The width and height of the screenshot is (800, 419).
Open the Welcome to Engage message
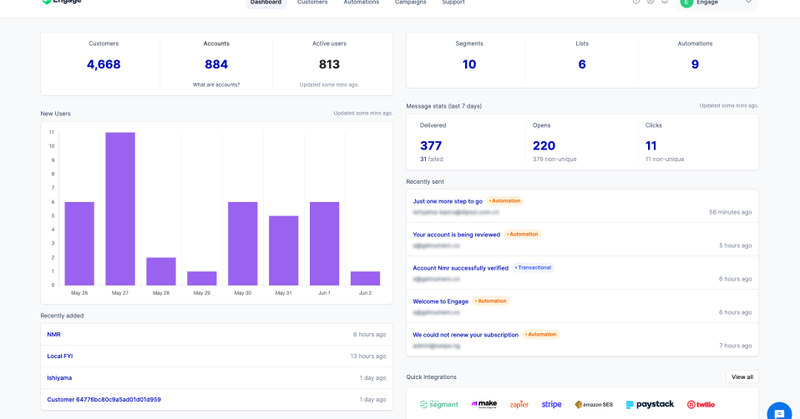[x=440, y=302]
